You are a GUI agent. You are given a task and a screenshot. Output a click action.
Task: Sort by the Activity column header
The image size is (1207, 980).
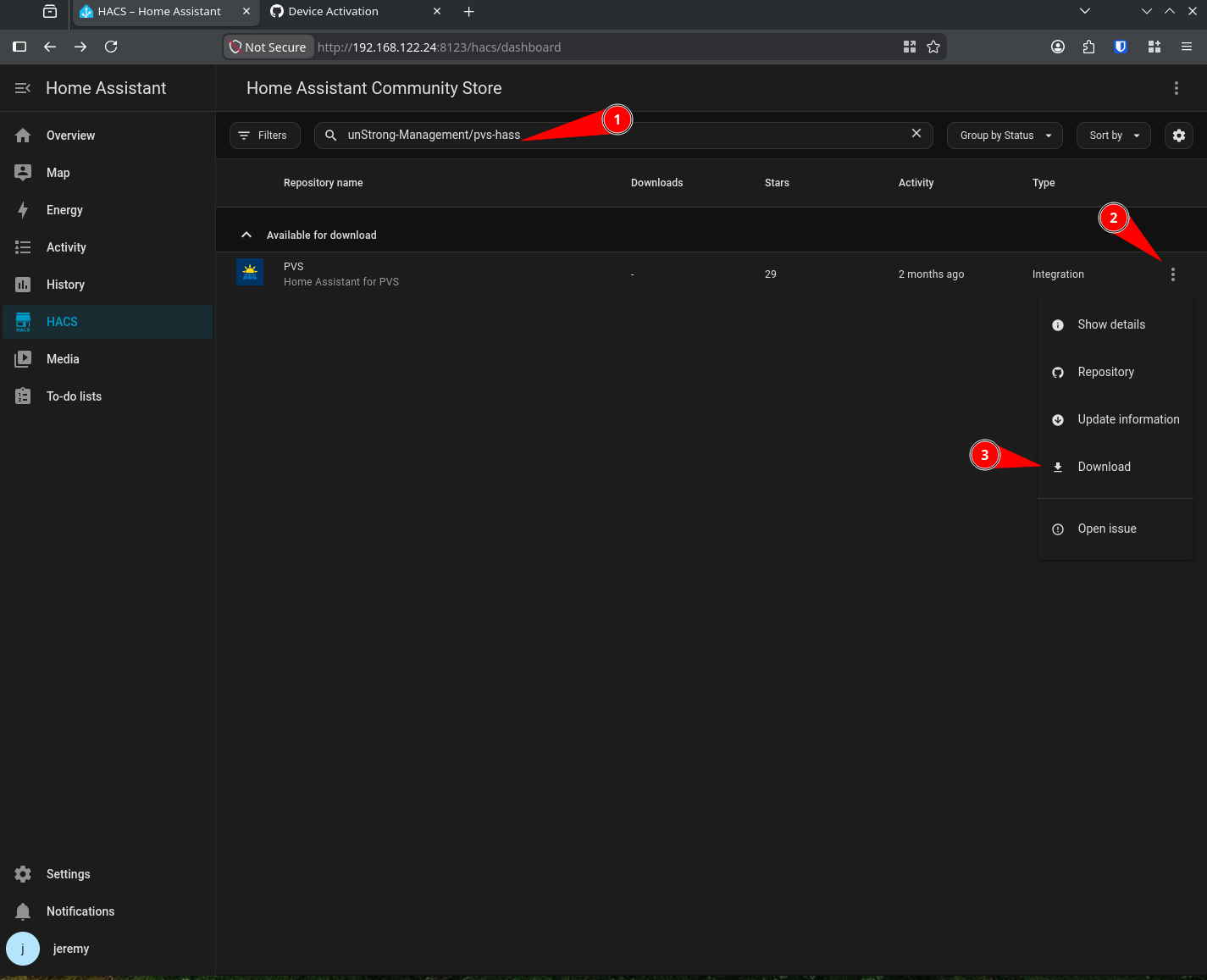pyautogui.click(x=916, y=183)
